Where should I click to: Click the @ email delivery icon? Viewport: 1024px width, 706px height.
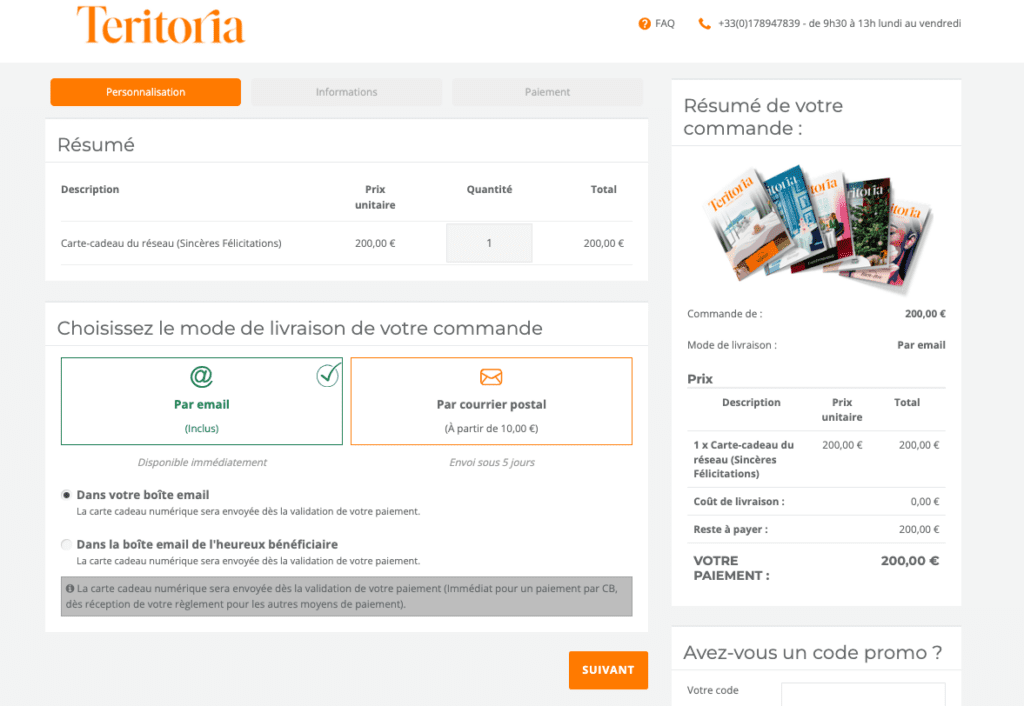(x=201, y=376)
